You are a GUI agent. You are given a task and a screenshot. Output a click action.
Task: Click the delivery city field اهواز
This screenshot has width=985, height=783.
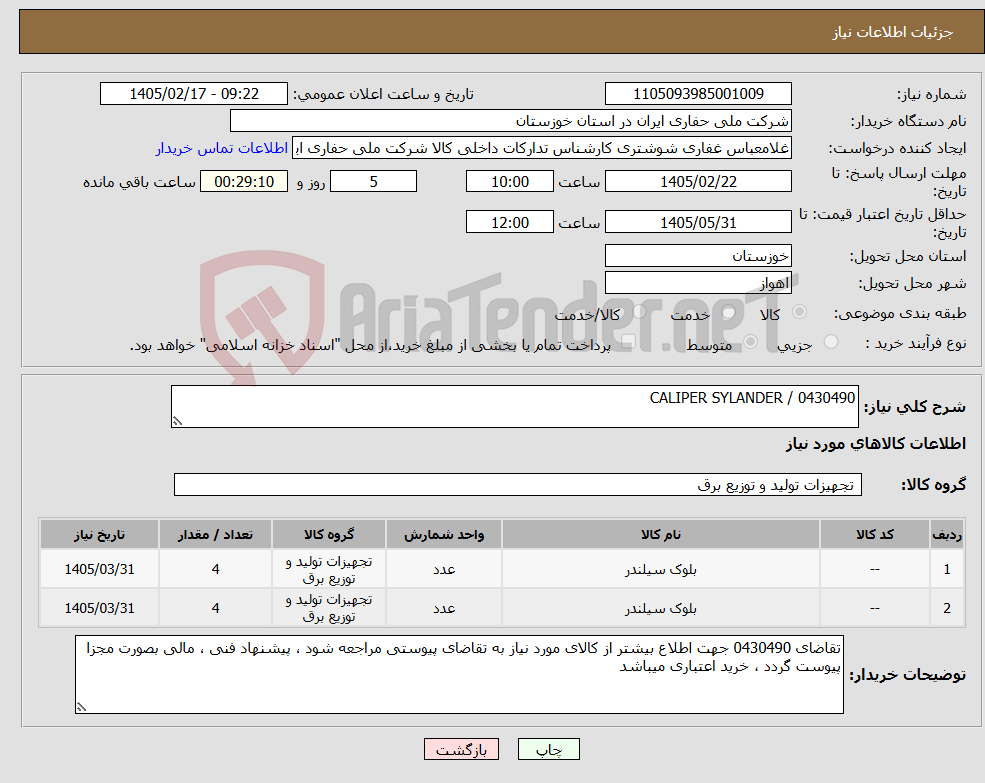[698, 283]
